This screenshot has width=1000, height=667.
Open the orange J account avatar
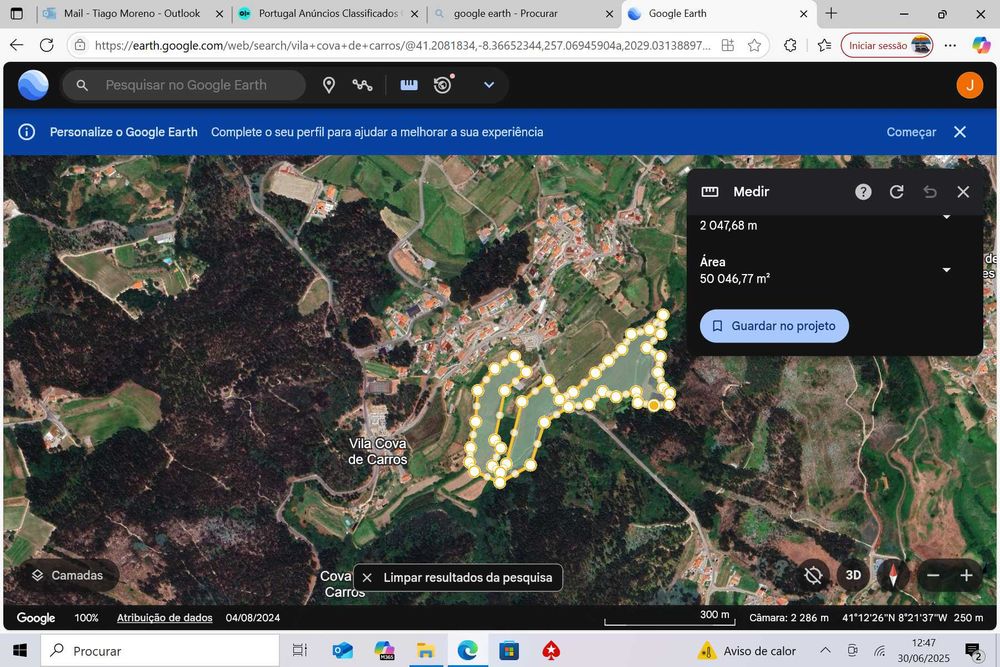[969, 85]
